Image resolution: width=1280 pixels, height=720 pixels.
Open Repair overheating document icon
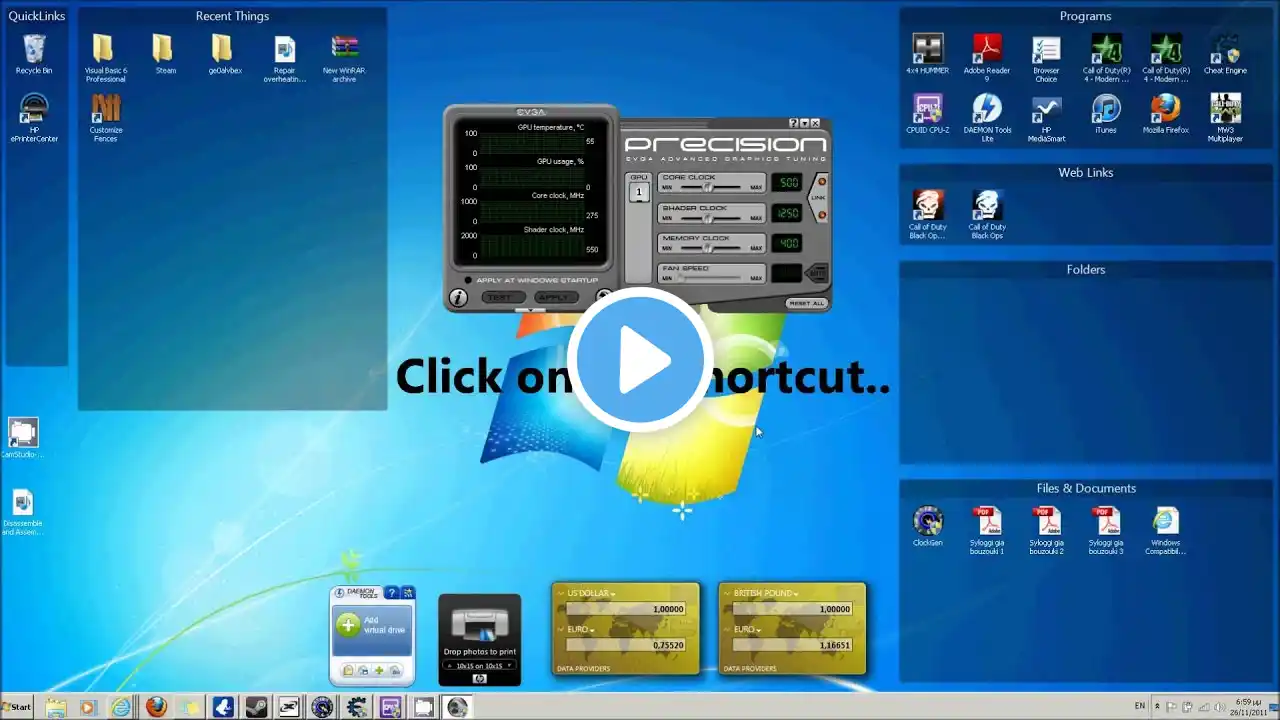pyautogui.click(x=285, y=58)
